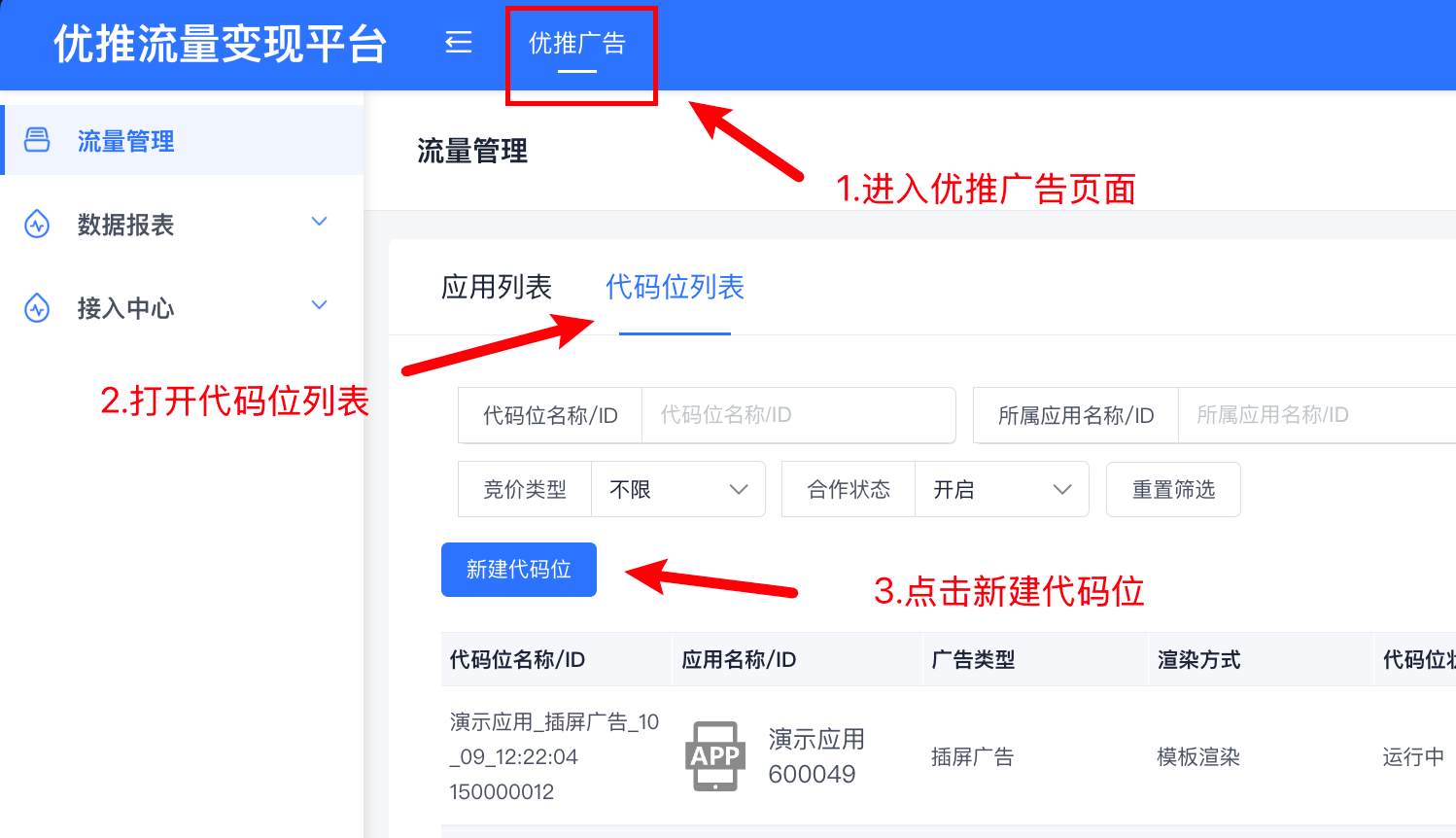Click the 演示应用_插屏广告 code slot name
1456x838 pixels.
pyautogui.click(x=554, y=739)
